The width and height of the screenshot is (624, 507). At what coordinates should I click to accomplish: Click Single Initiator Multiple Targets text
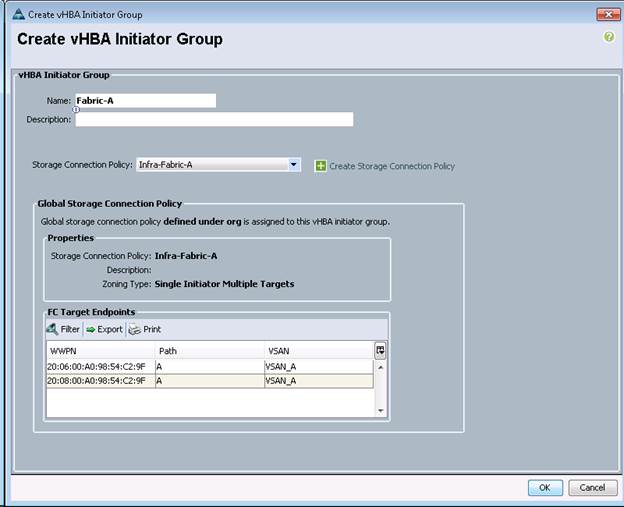(224, 284)
